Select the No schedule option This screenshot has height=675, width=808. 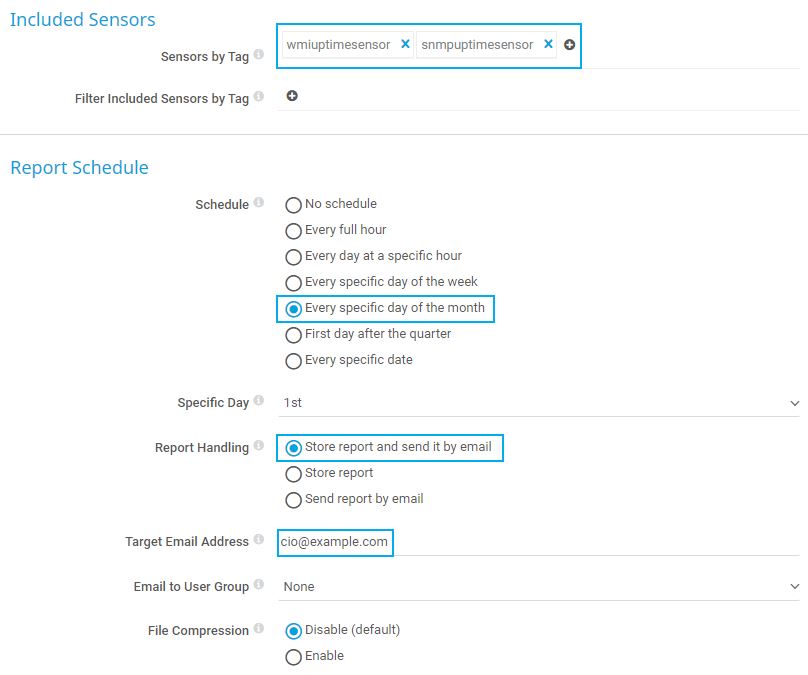293,205
